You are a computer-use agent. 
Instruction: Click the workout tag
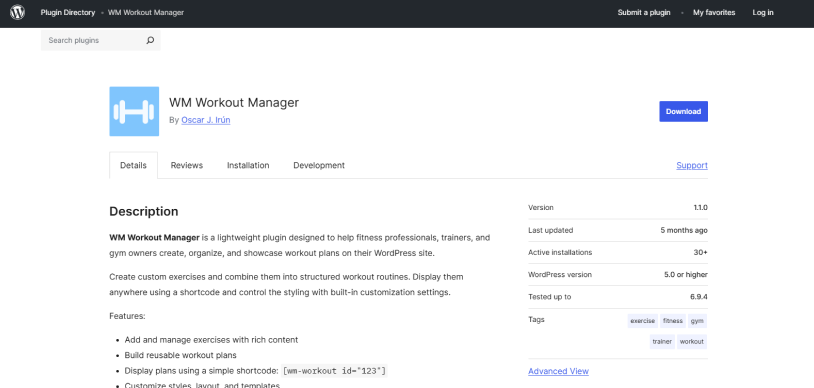tap(691, 342)
